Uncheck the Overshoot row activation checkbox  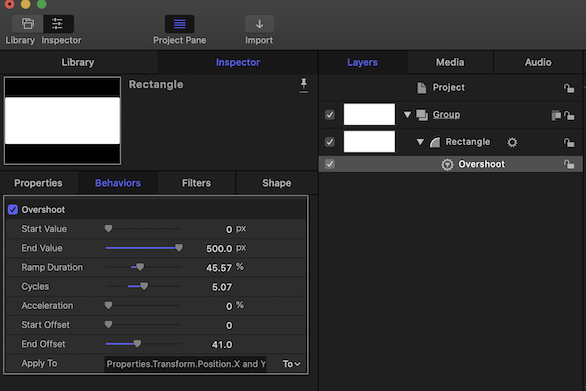330,164
